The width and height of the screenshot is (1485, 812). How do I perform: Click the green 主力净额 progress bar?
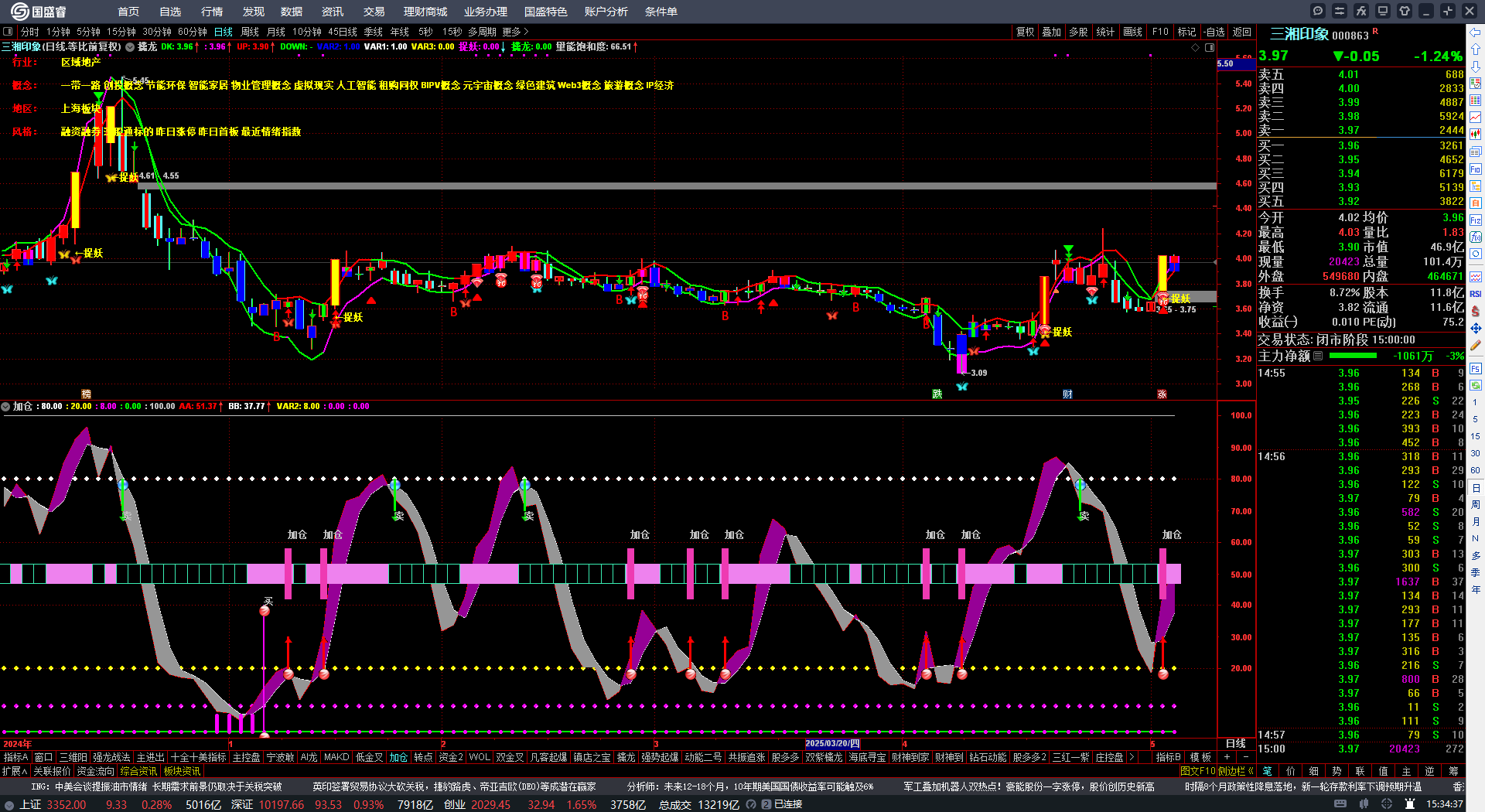(x=1353, y=356)
